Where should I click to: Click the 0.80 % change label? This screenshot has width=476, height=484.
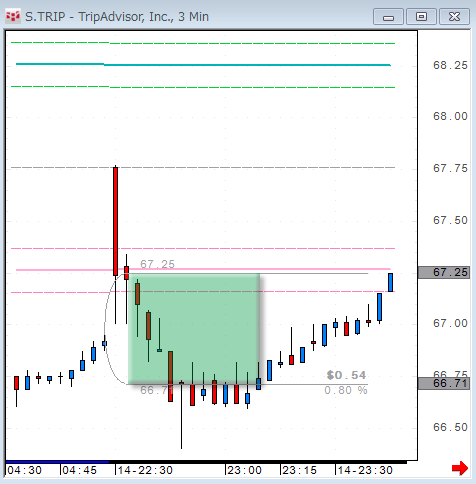pyautogui.click(x=346, y=390)
